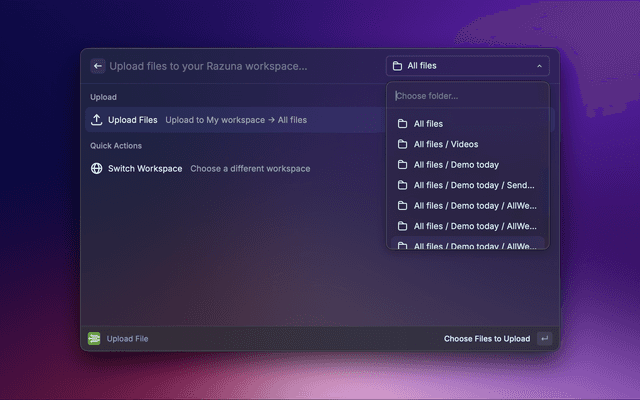Click folder icon beside All files / Demo today / Send...
This screenshot has height=400, width=640.
402,185
